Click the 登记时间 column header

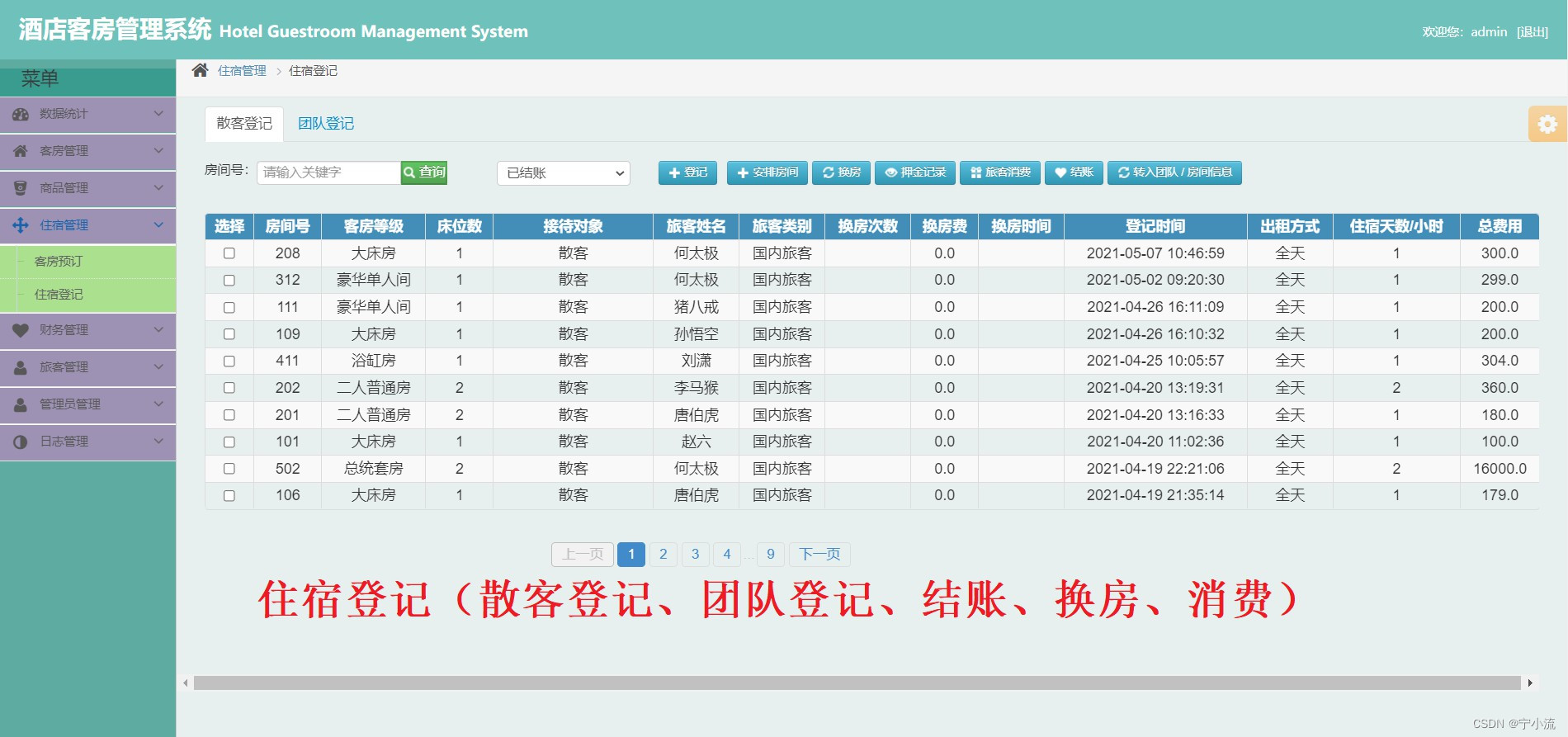point(1155,226)
